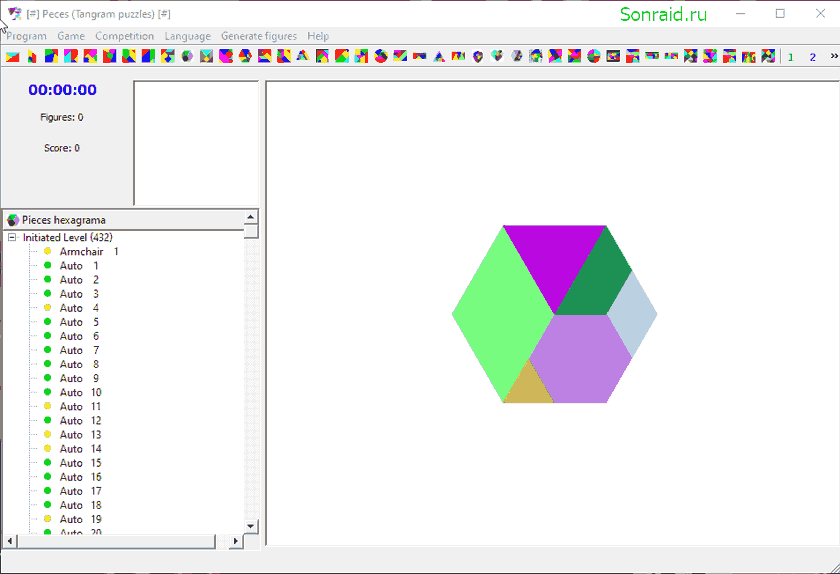Click the pale blue rhombus puzzle piece
Screen dimensions: 840x574
coord(632,314)
